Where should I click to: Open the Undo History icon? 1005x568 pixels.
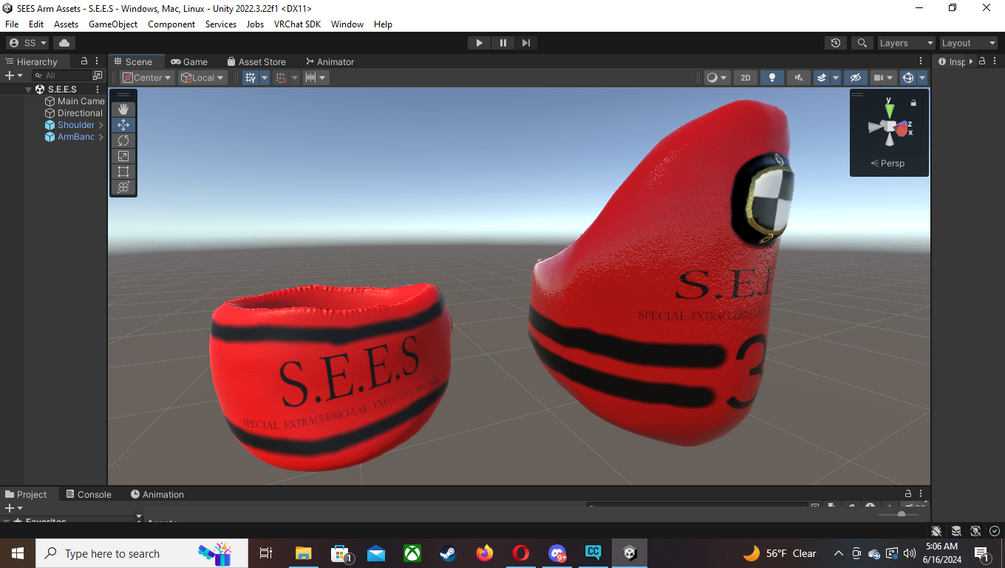pos(835,43)
